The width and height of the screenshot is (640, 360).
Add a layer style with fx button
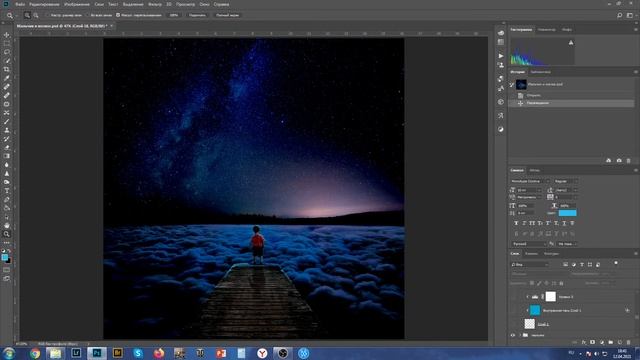point(584,342)
